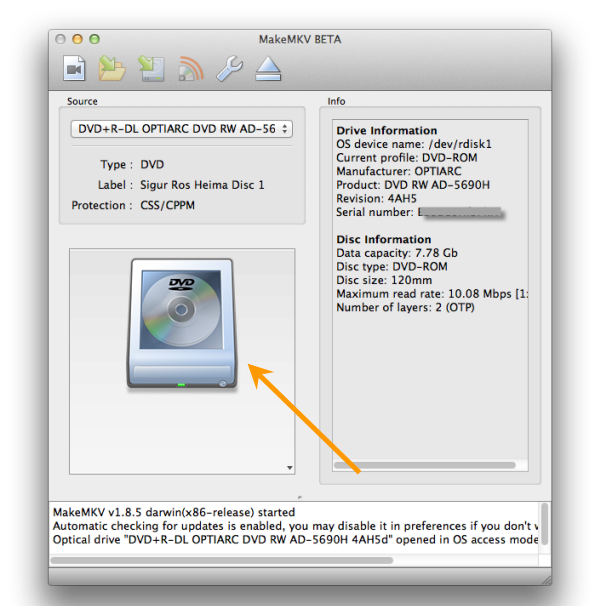
Task: Click the Stream icon in toolbar
Action: pyautogui.click(x=191, y=68)
